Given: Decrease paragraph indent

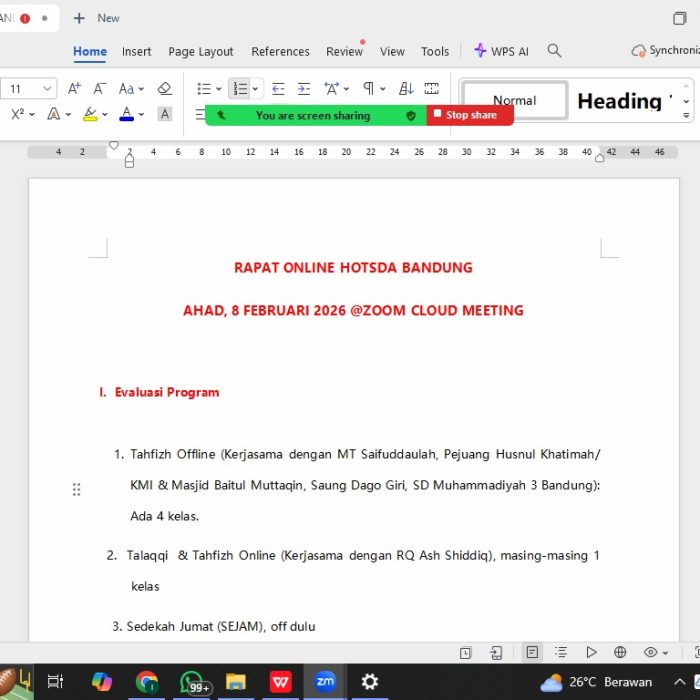Looking at the screenshot, I should [x=278, y=88].
